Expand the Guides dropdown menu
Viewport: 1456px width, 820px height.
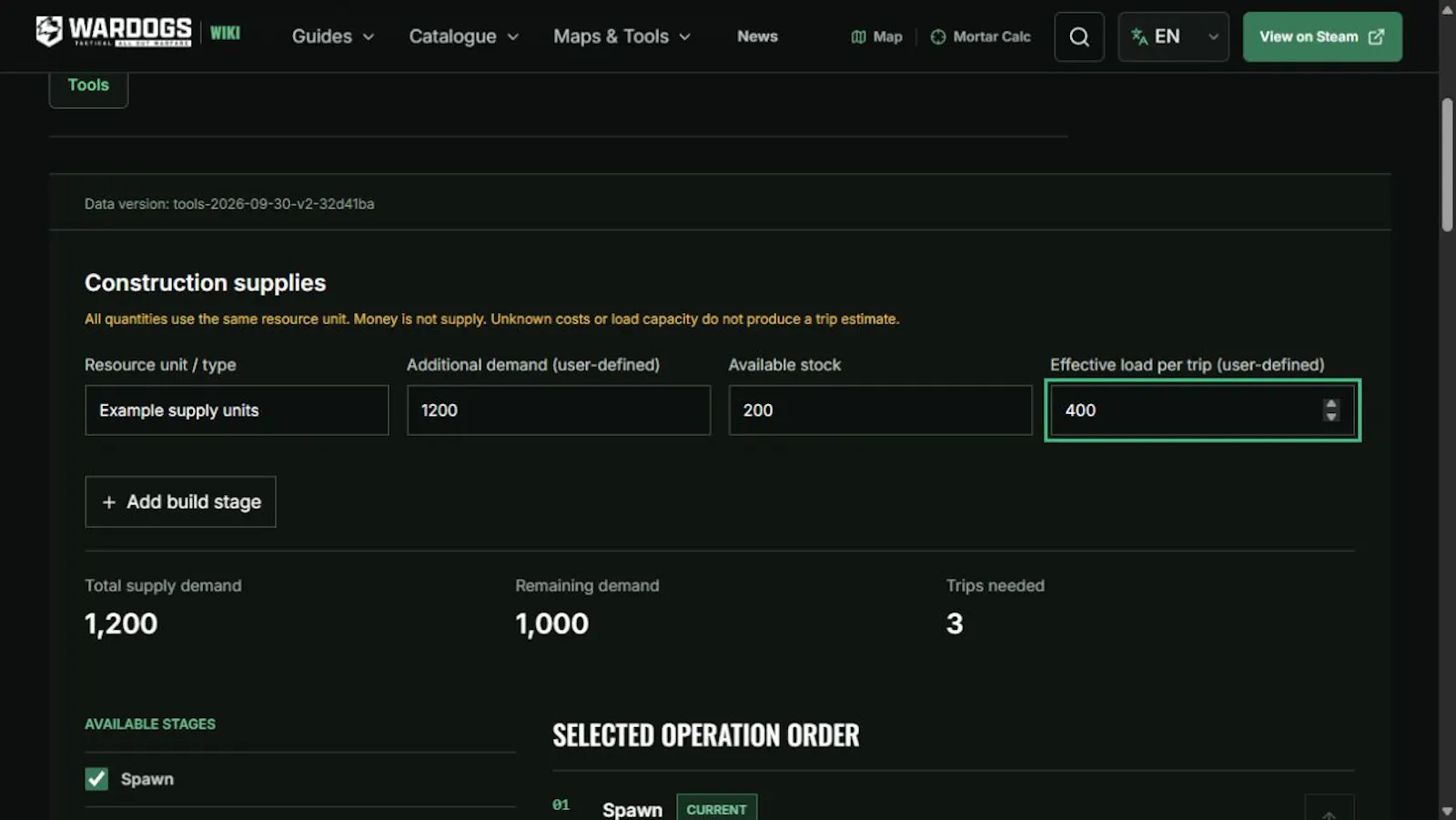[x=333, y=36]
